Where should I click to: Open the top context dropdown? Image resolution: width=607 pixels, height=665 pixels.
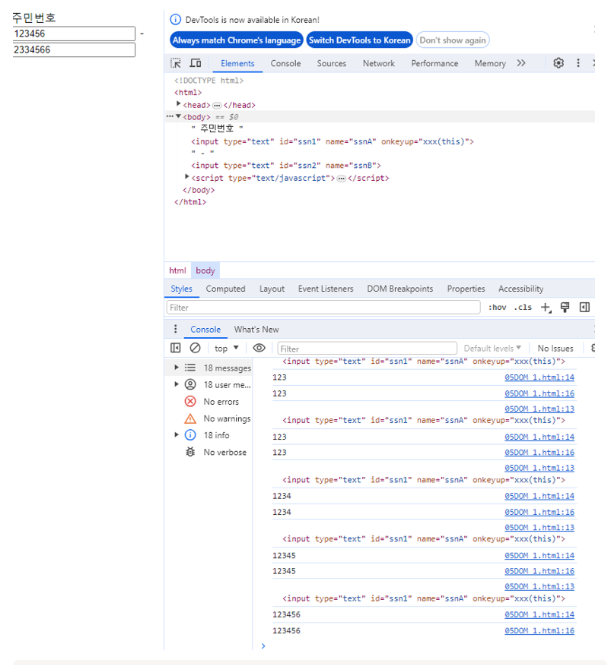click(227, 348)
